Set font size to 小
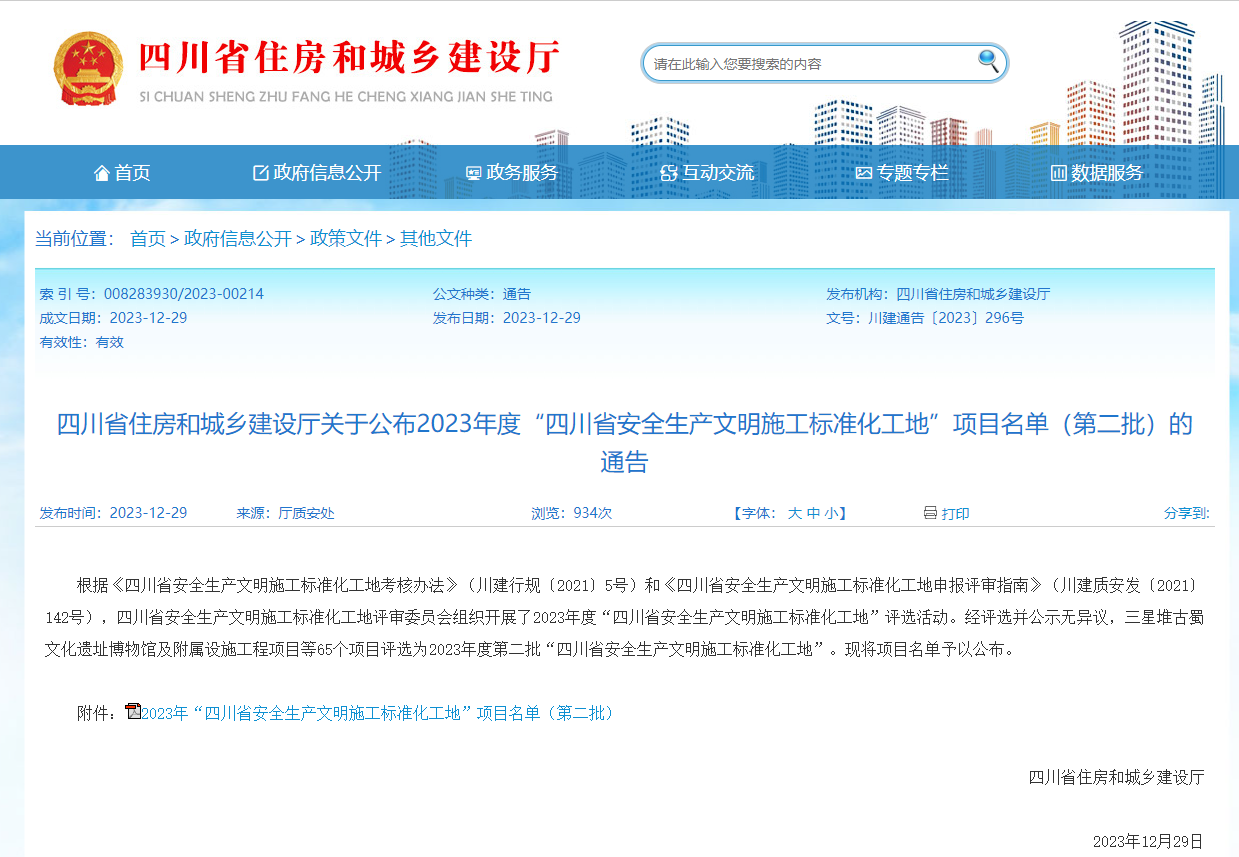The height and width of the screenshot is (857, 1239). pos(831,514)
